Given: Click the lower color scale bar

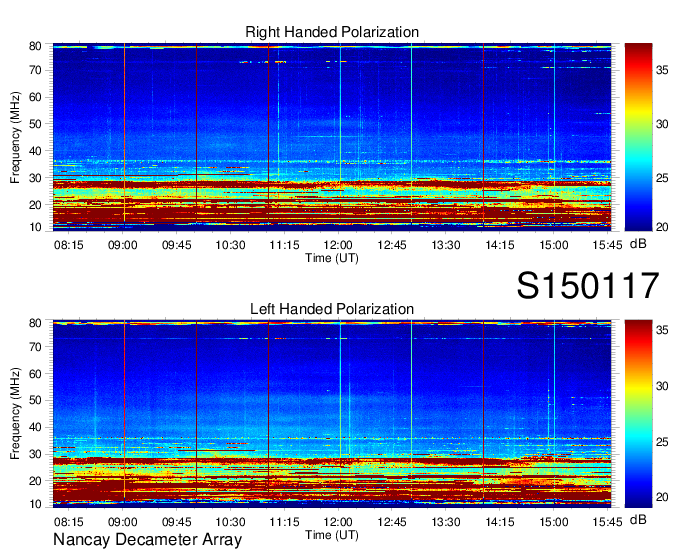Looking at the screenshot, I should 638,414.
